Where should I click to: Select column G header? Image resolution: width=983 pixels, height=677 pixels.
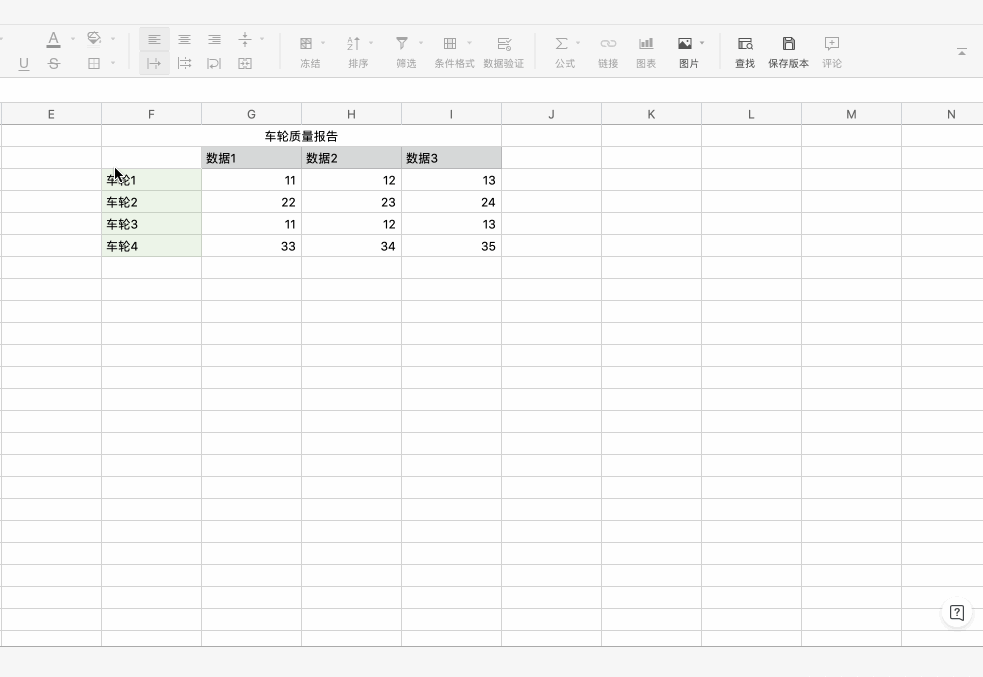tap(251, 114)
